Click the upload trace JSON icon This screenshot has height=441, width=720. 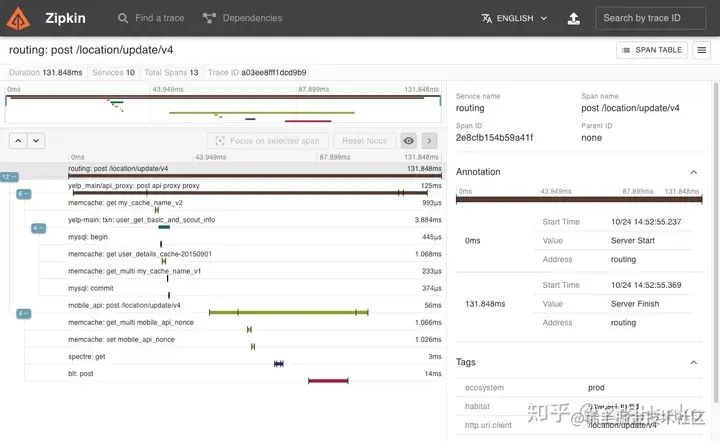[x=574, y=18]
